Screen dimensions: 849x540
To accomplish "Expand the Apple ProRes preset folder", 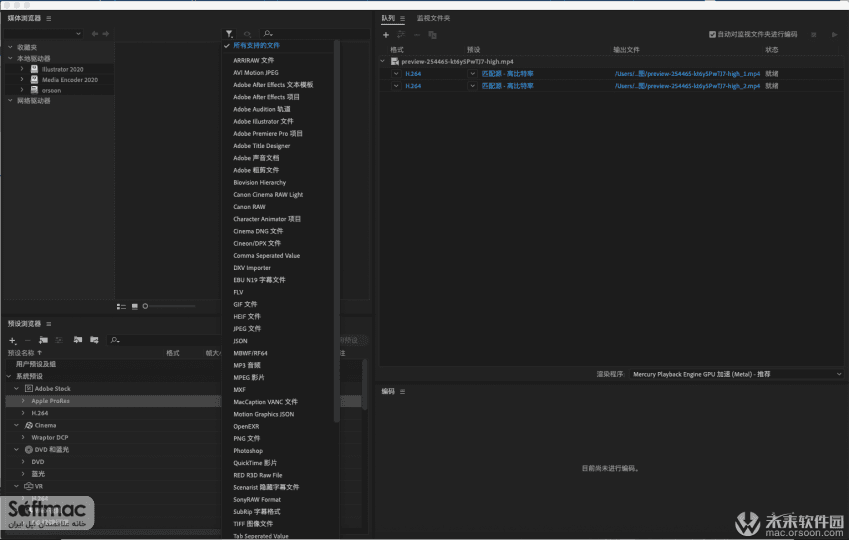I will pos(23,401).
